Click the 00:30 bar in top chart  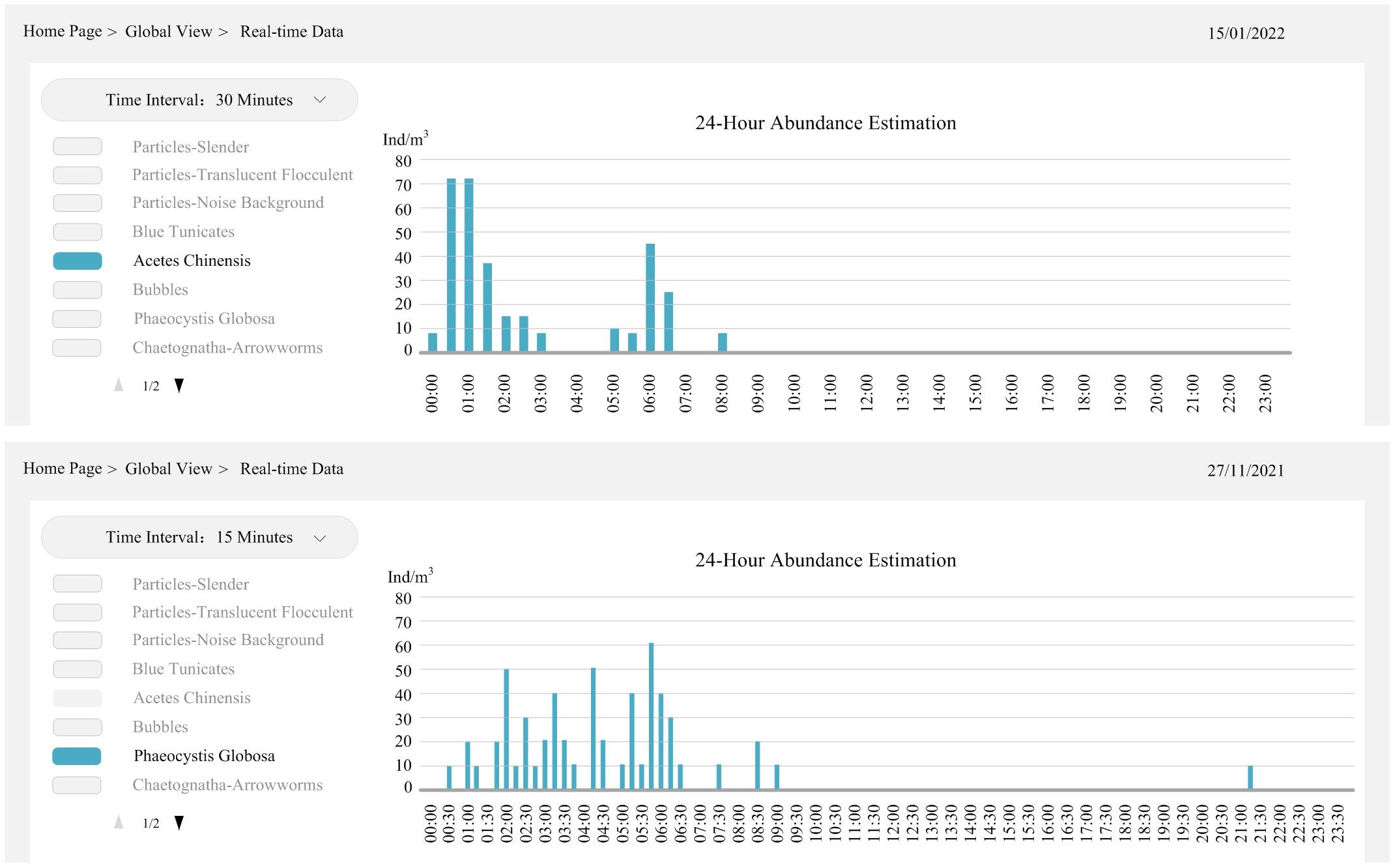pos(451,265)
